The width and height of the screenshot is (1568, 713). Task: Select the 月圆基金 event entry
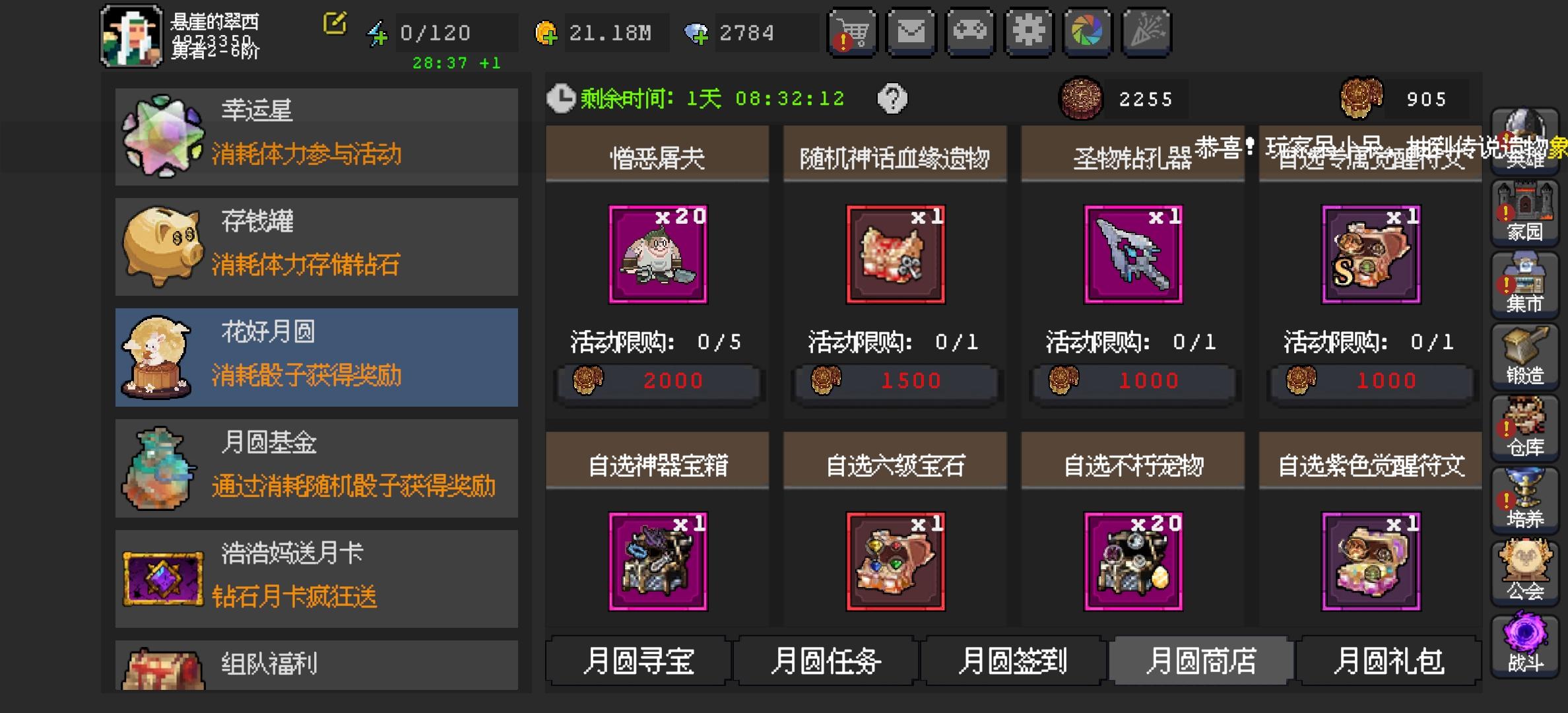(x=317, y=468)
